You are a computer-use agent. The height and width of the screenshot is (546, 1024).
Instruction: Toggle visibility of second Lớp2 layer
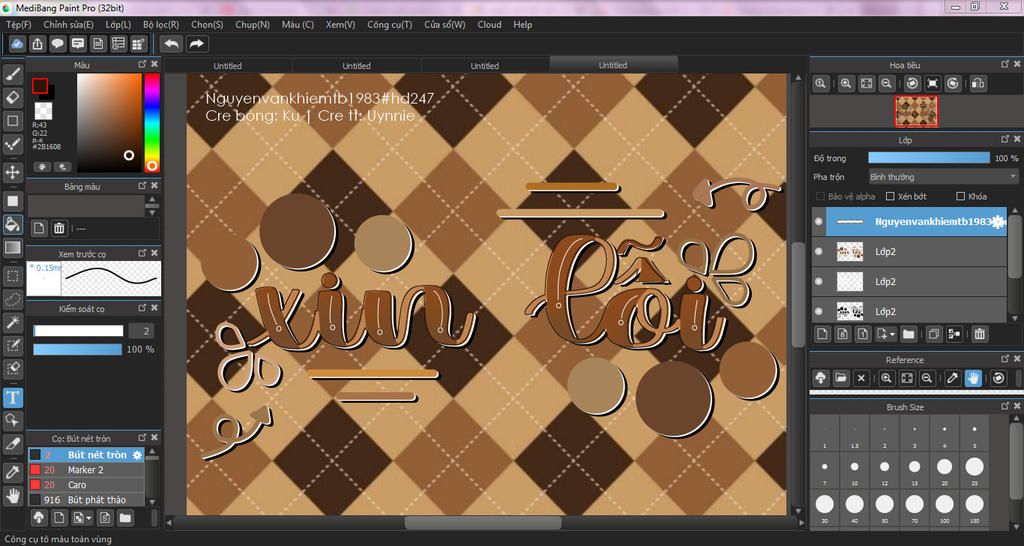tap(819, 281)
